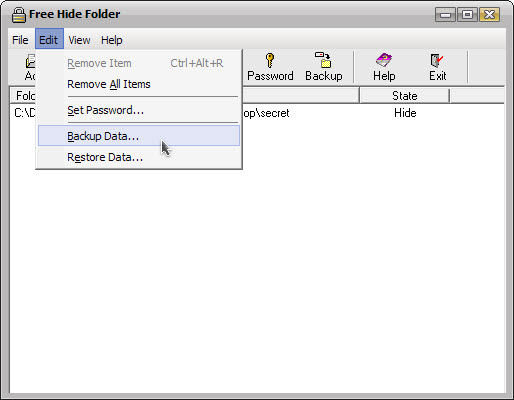Click the partially hidden Add toolbar icon
514x400 pixels.
tap(30, 61)
